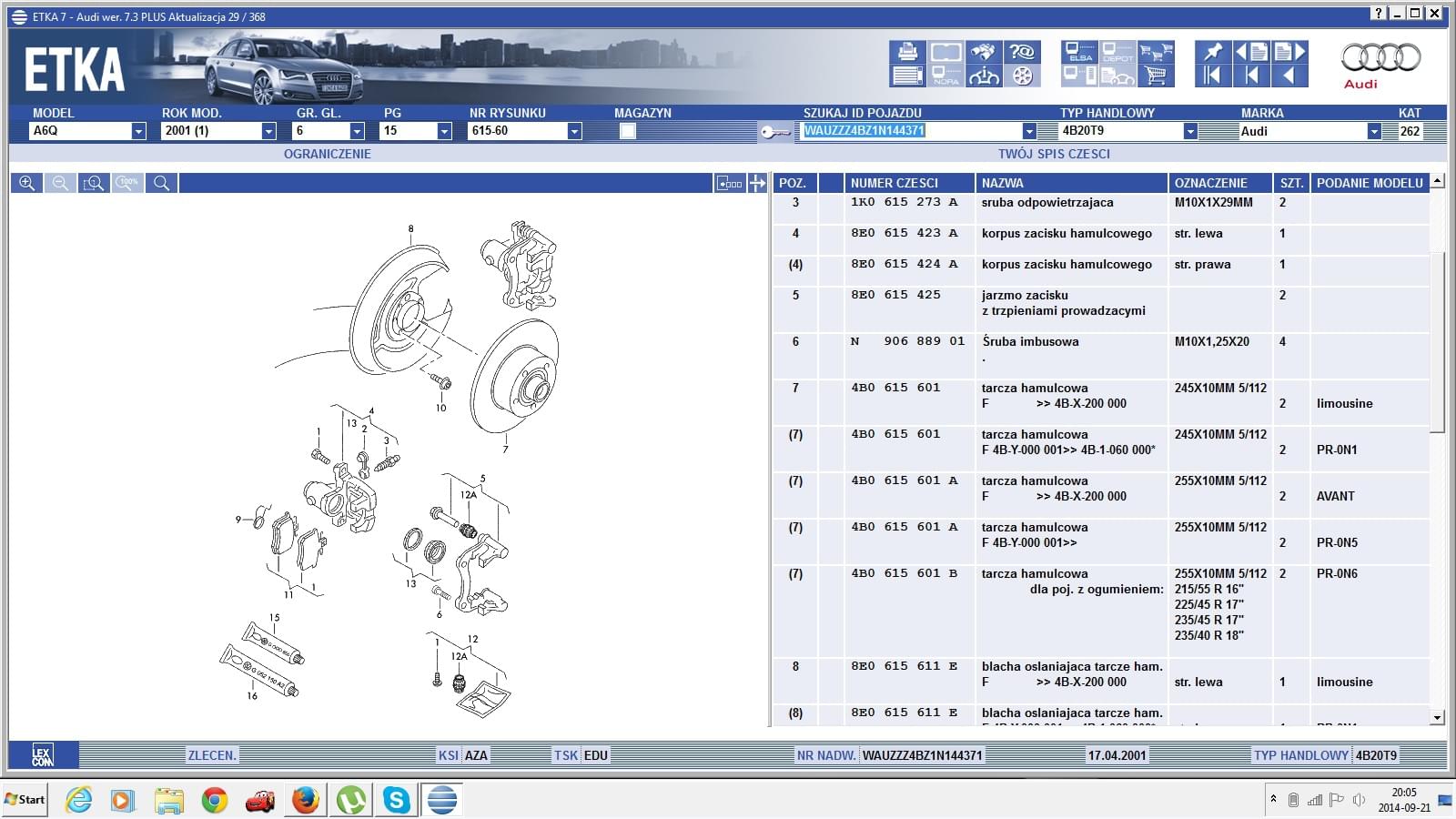Click the plain left arrow back icon
Viewport: 1456px width, 819px height.
tap(1289, 76)
